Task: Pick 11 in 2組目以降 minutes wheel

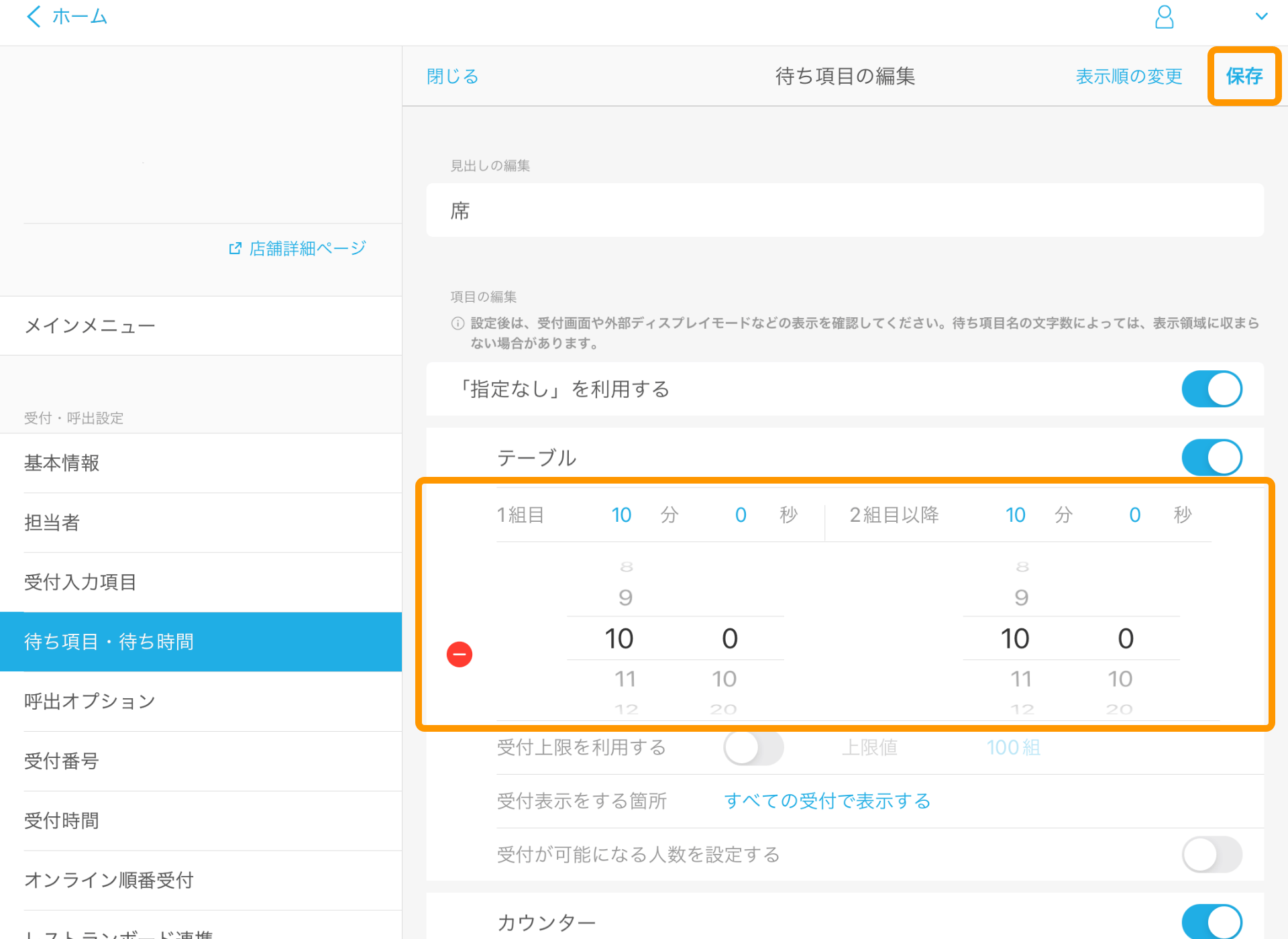Action: [1021, 679]
